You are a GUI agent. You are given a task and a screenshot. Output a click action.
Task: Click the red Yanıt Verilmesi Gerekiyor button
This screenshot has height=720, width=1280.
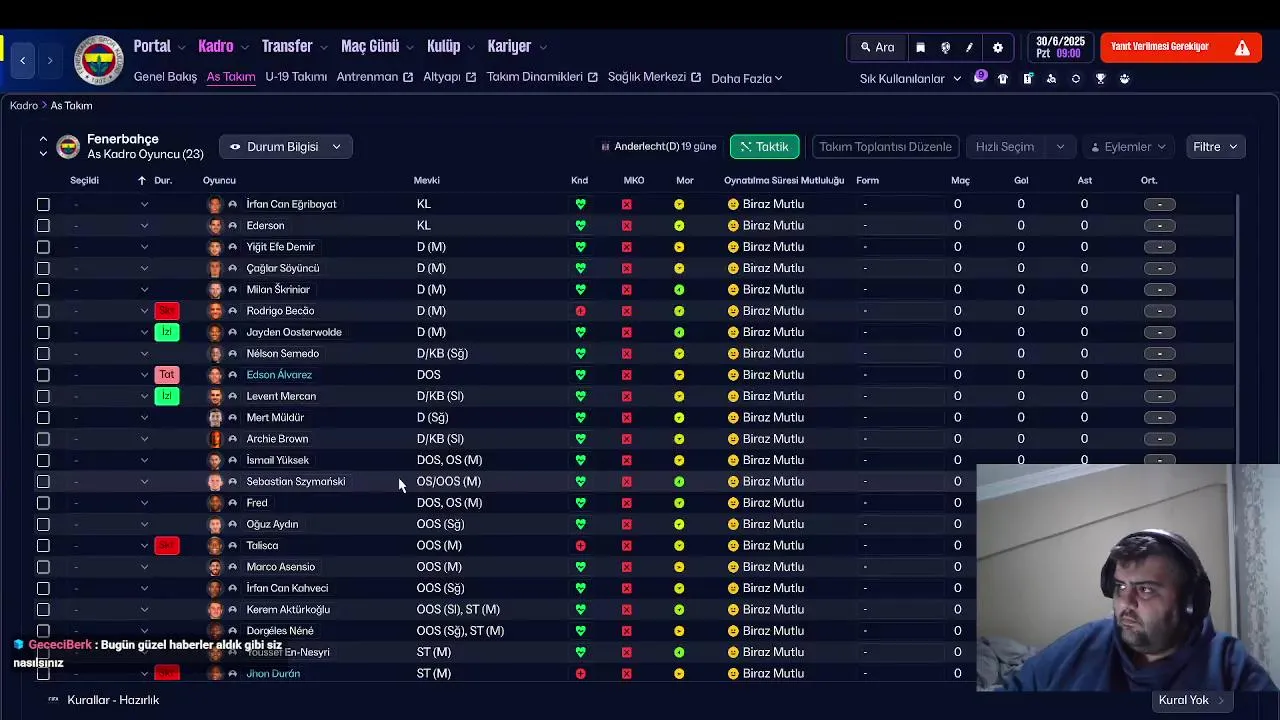(1180, 47)
